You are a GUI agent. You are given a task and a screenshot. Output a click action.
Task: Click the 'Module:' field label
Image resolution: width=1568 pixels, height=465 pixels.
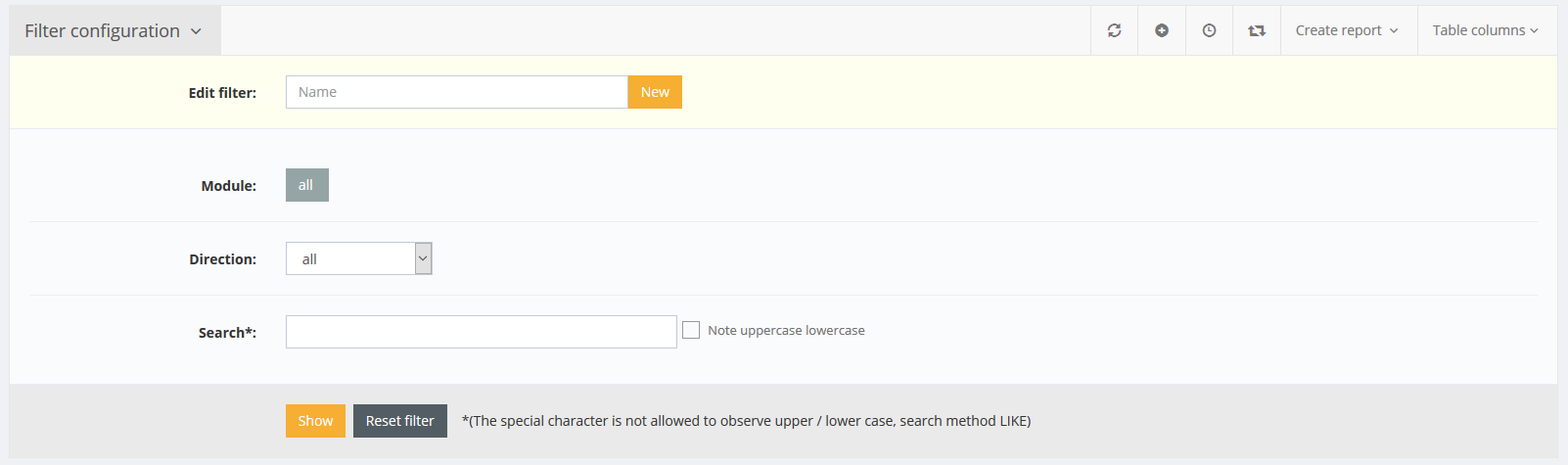pos(228,186)
